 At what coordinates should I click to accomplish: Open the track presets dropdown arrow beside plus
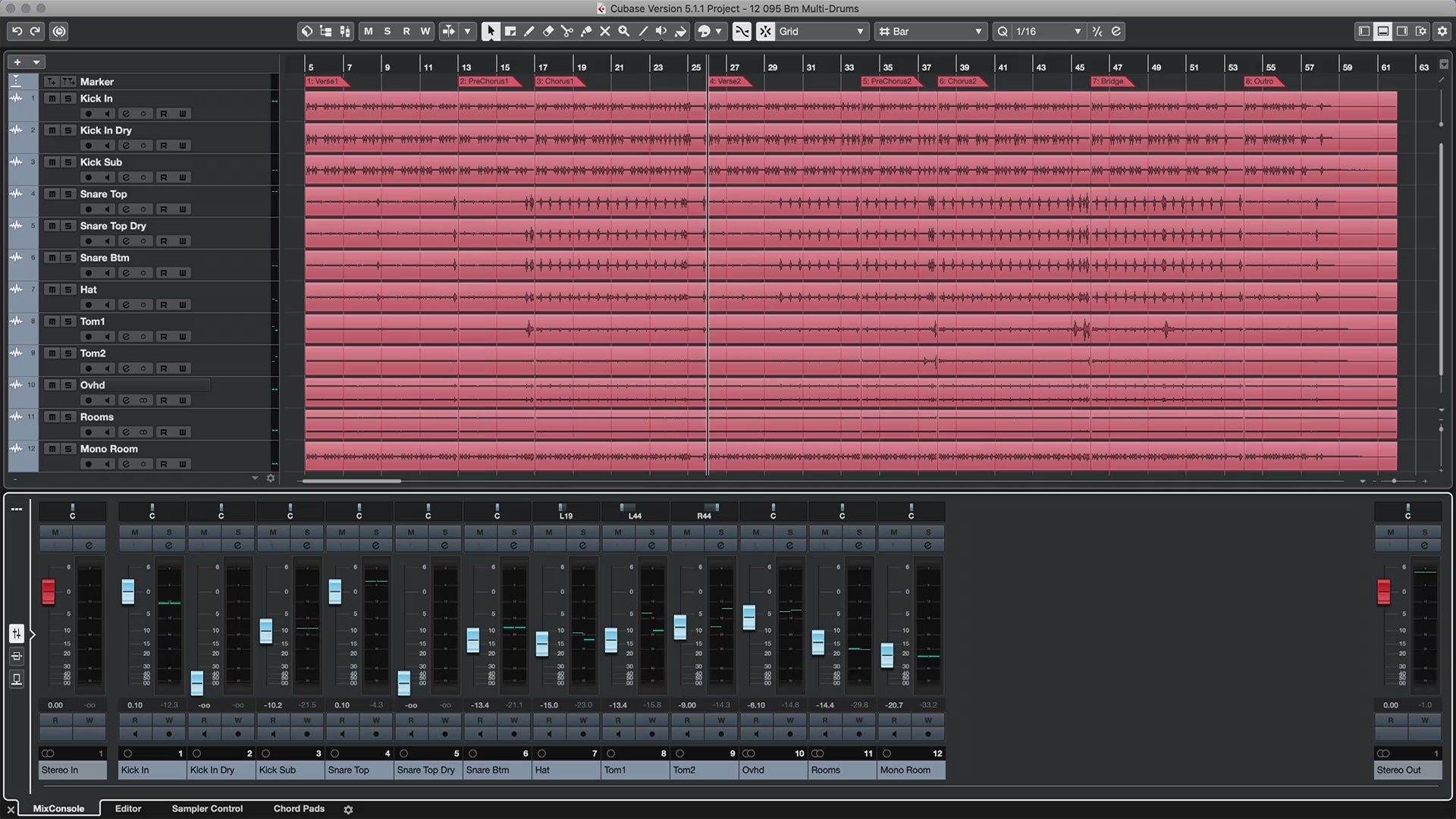click(x=36, y=62)
